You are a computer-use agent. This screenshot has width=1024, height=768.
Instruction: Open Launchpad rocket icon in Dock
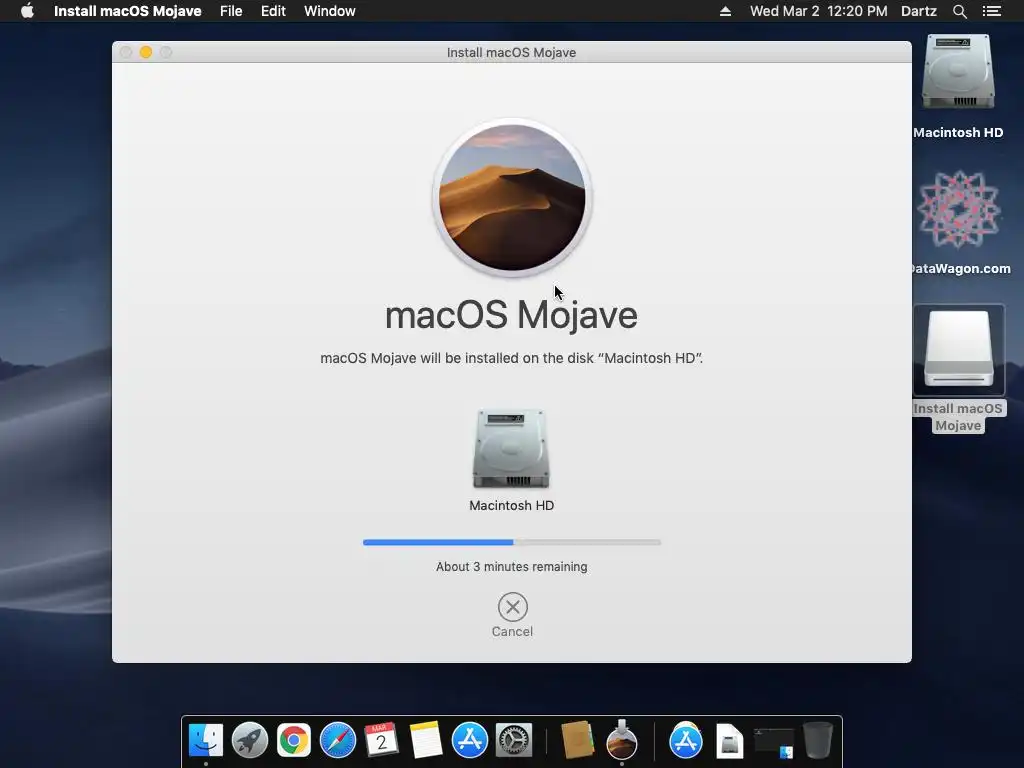[x=250, y=741]
